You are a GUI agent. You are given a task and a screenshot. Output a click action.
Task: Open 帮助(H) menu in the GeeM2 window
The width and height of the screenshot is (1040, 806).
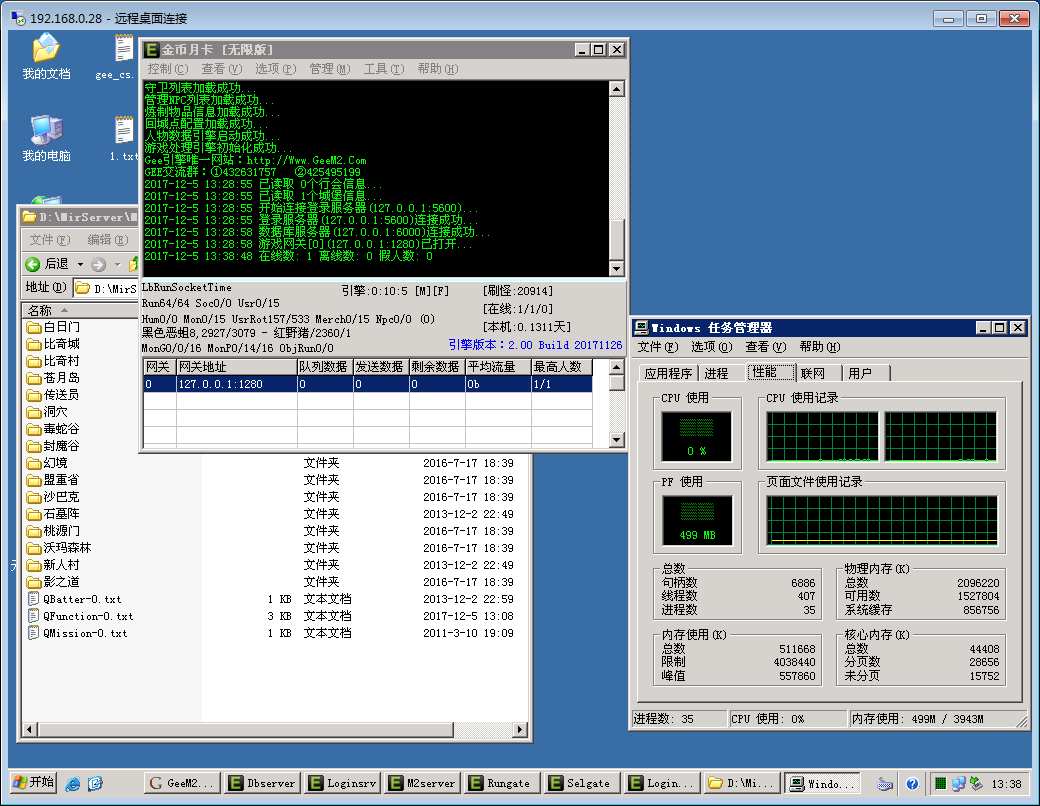pos(438,69)
